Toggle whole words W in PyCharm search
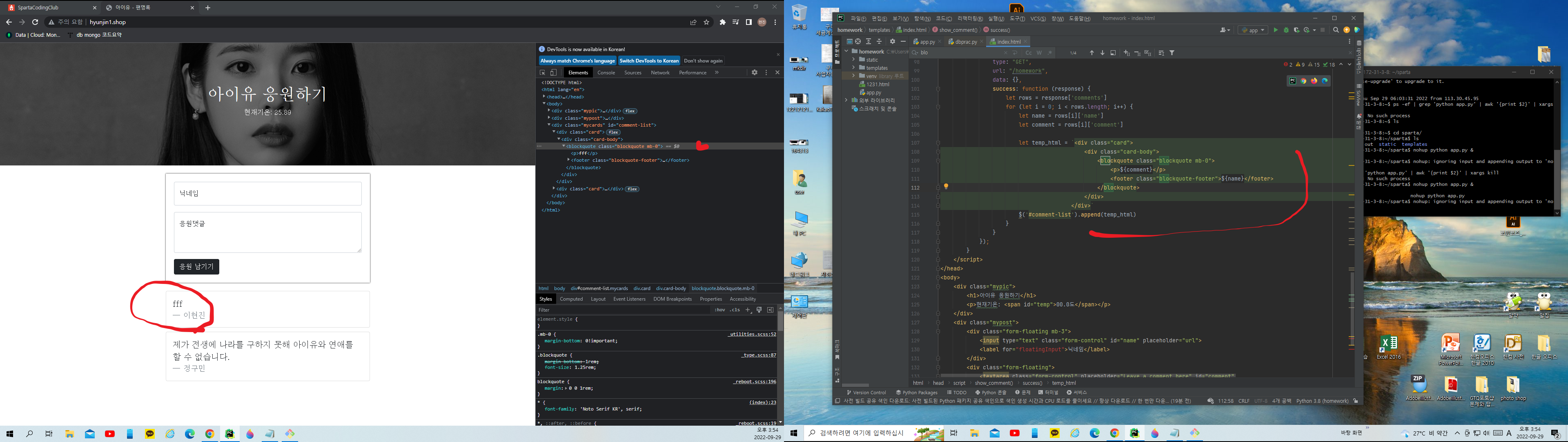The width and height of the screenshot is (1568, 442). [x=1039, y=53]
